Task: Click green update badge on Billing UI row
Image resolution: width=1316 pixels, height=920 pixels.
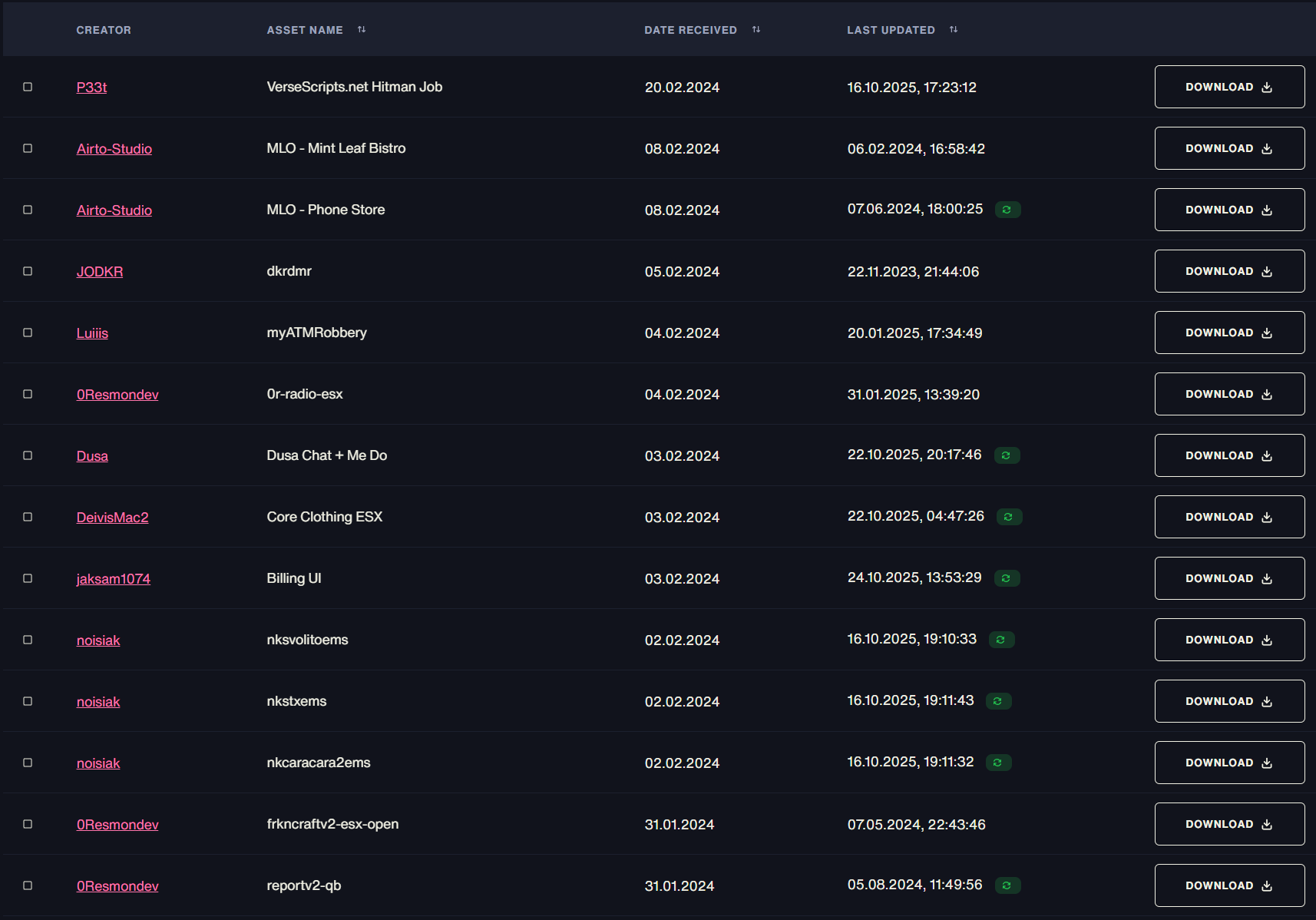Action: [x=1007, y=578]
